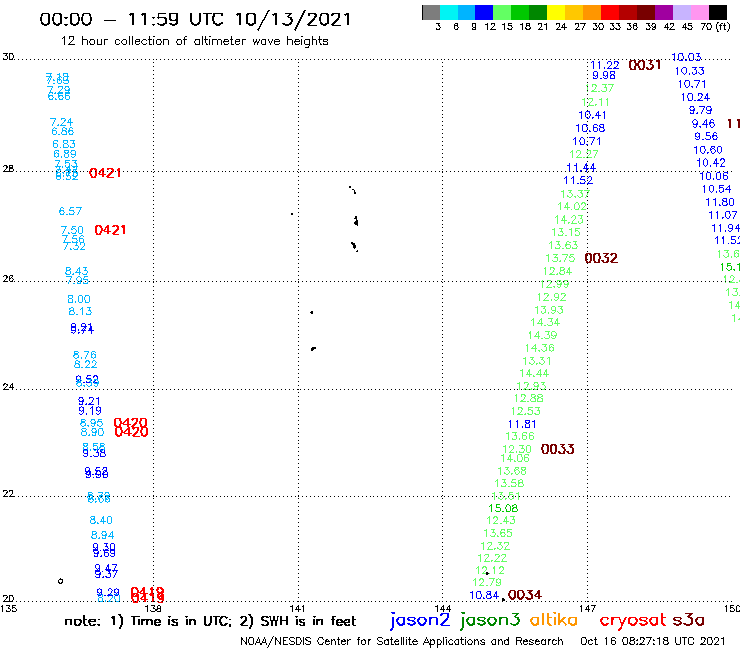Click the value '9.46'

[703, 124]
